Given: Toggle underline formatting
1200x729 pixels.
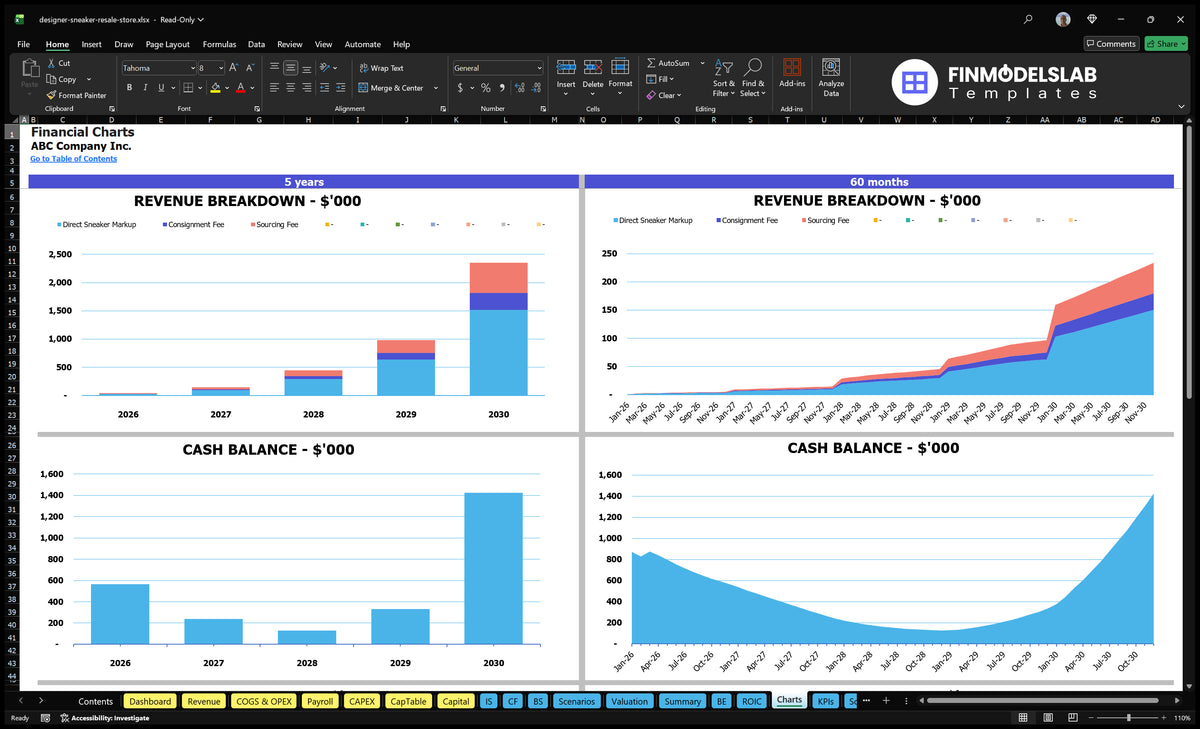Looking at the screenshot, I should tap(160, 88).
